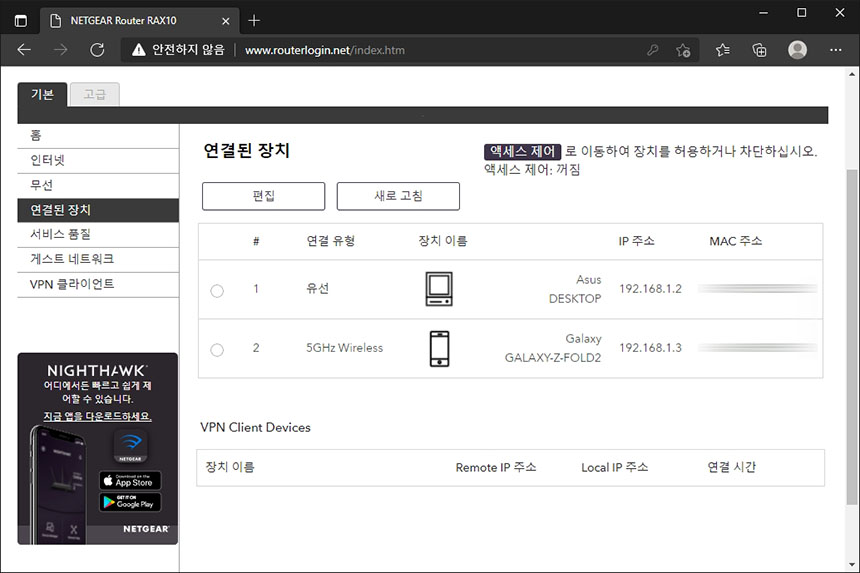This screenshot has height=573, width=860.
Task: Click the 연결 유형 column header
Action: coord(331,241)
